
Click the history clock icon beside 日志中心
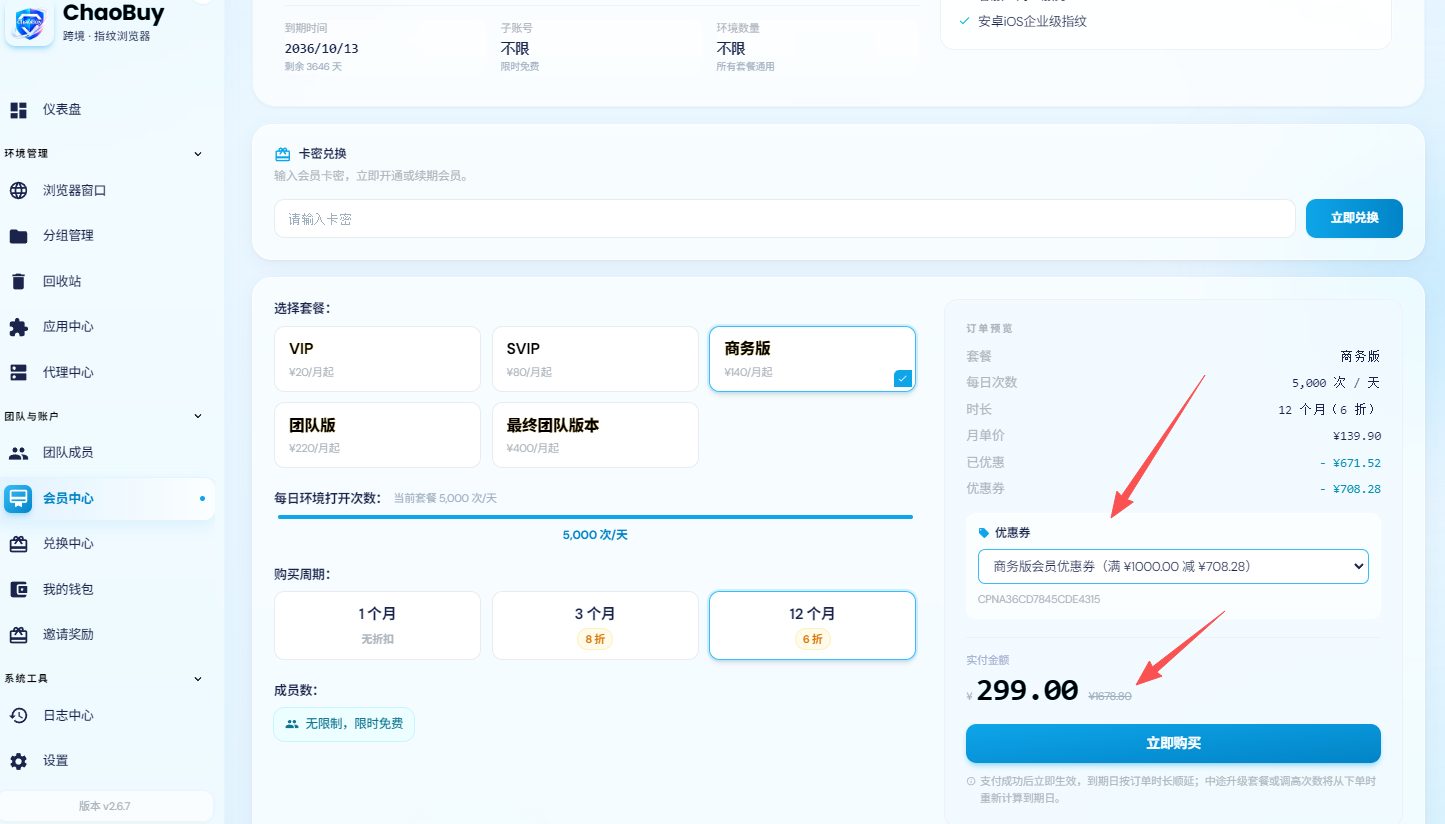click(18, 716)
